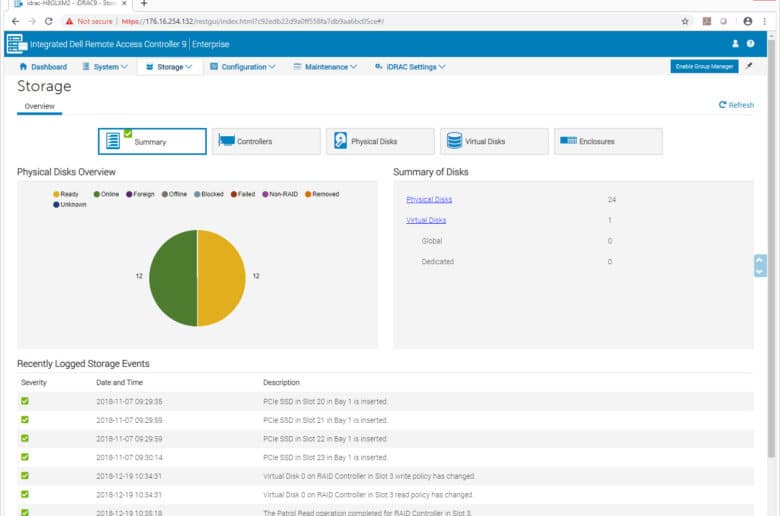The width and height of the screenshot is (780, 516).
Task: Click the Refresh link
Action: pos(736,105)
